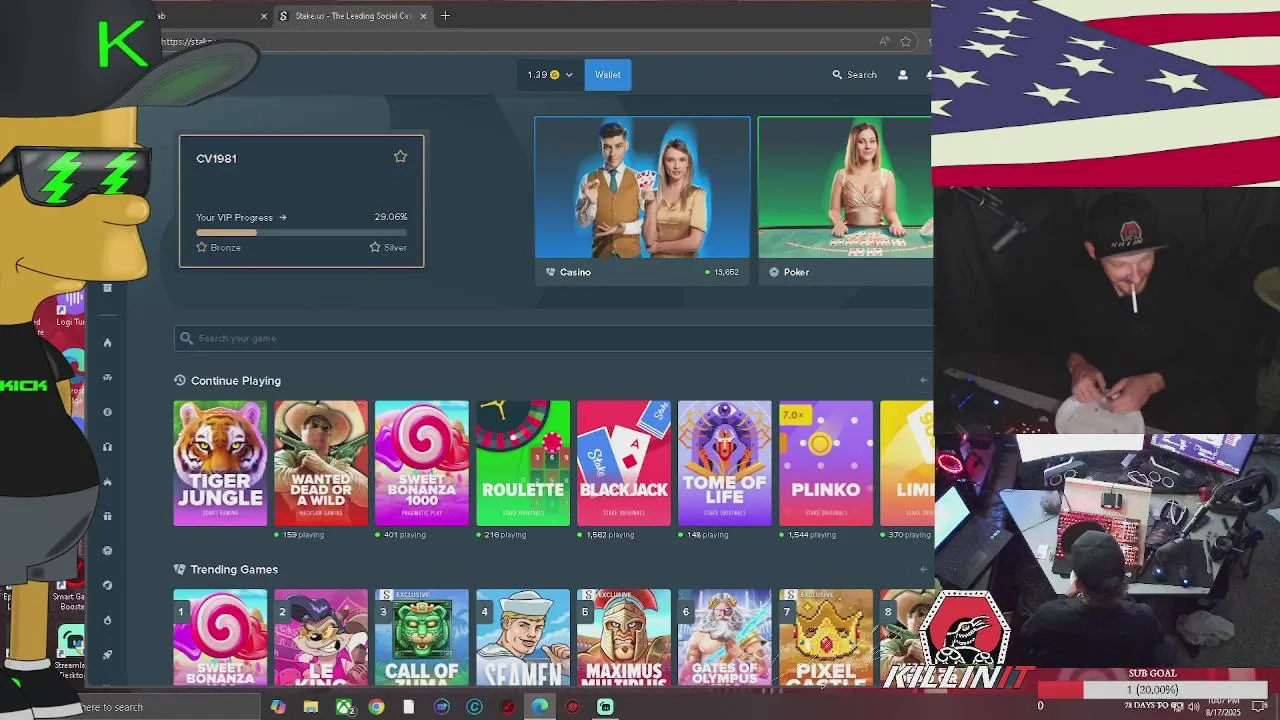The height and width of the screenshot is (720, 1280).
Task: Open sidebar rocket icon
Action: click(x=107, y=655)
